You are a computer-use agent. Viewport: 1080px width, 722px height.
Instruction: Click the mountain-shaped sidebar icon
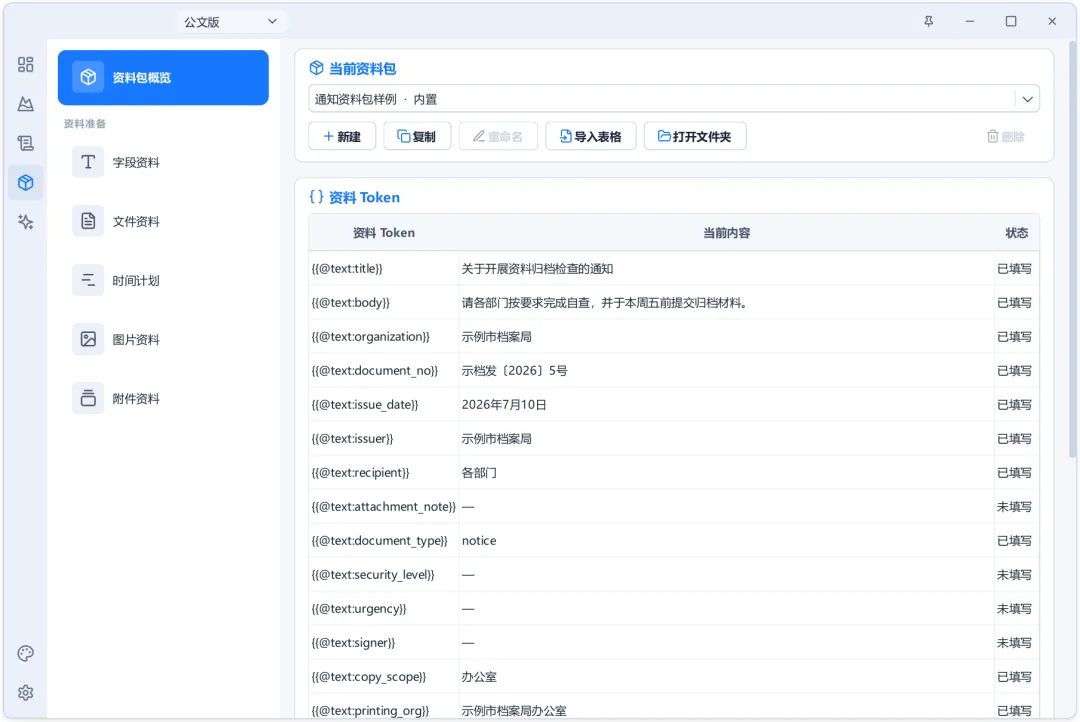tap(25, 104)
